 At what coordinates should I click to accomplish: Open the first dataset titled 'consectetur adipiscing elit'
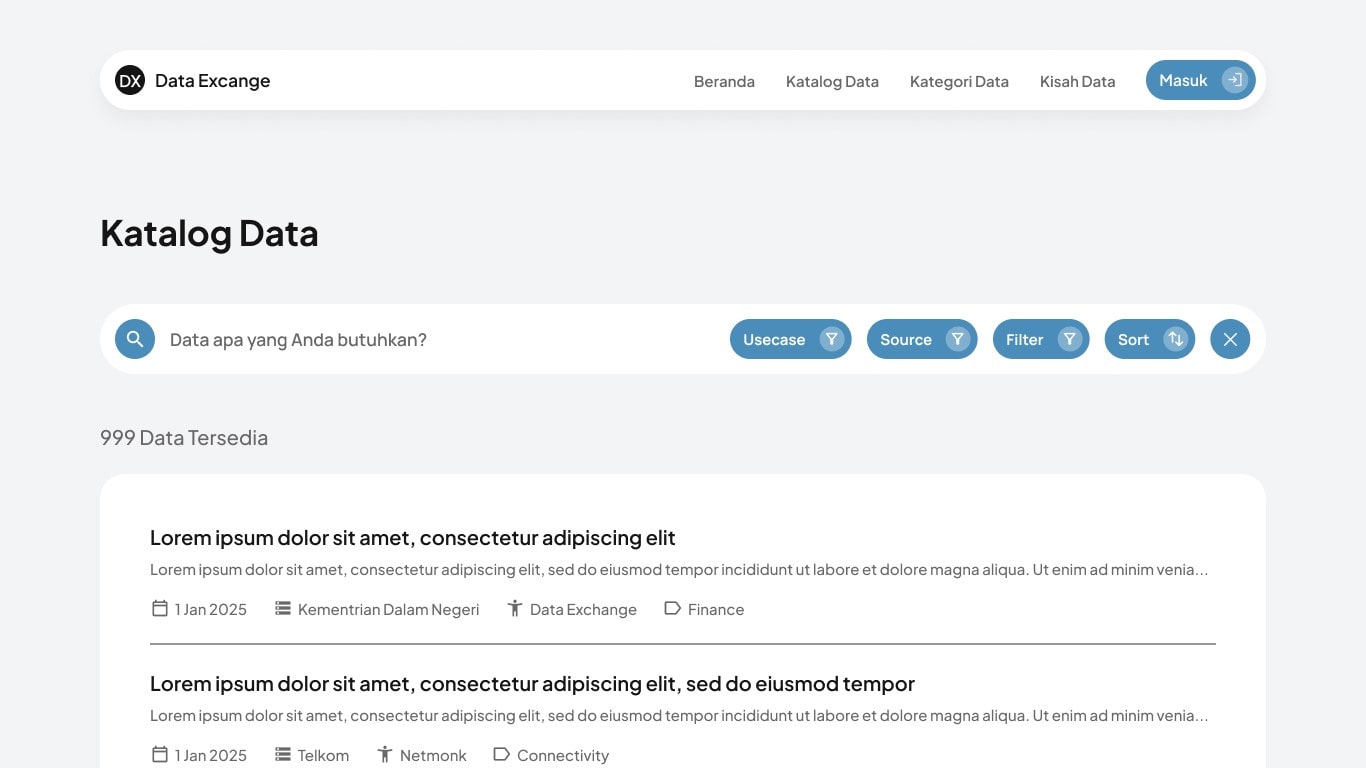click(413, 538)
